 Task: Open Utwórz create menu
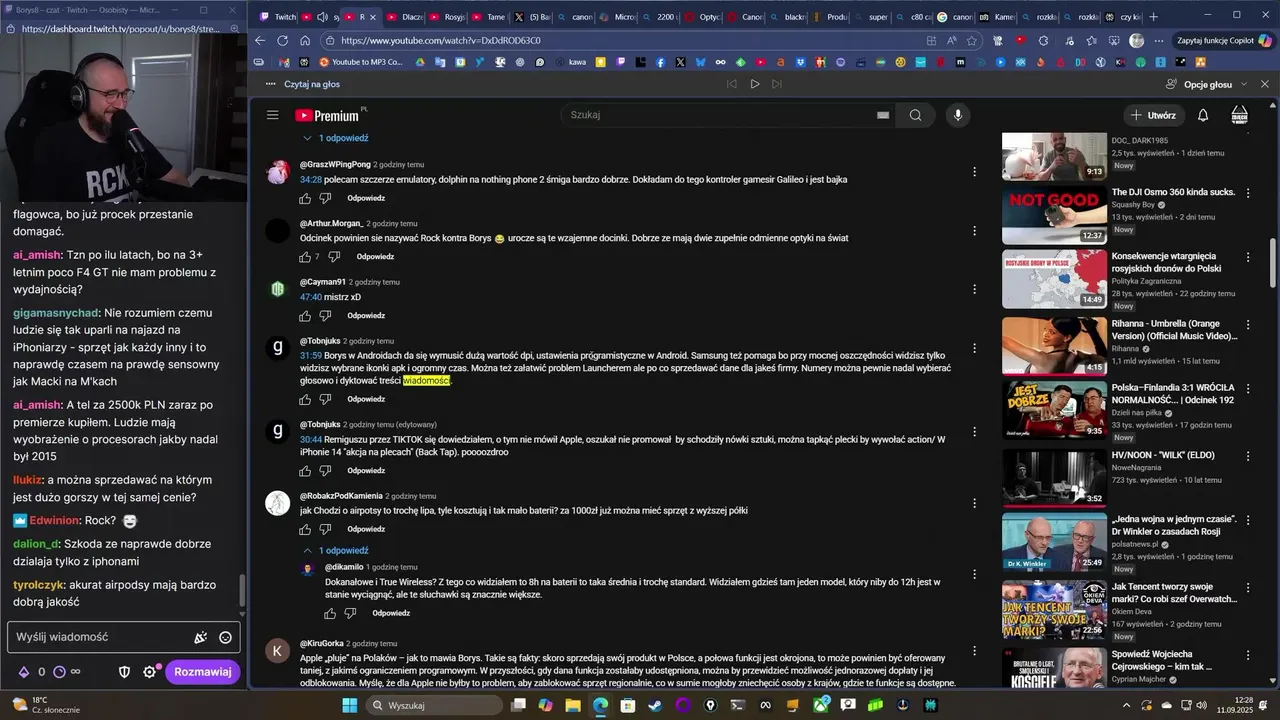pyautogui.click(x=1153, y=115)
